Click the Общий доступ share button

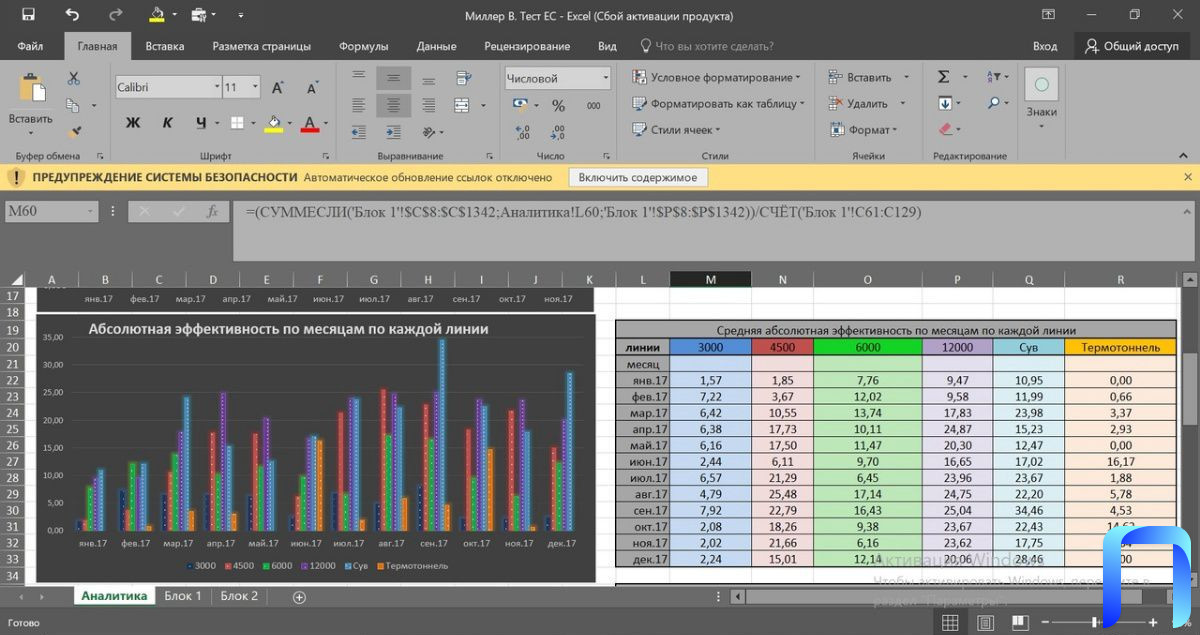coord(1133,46)
